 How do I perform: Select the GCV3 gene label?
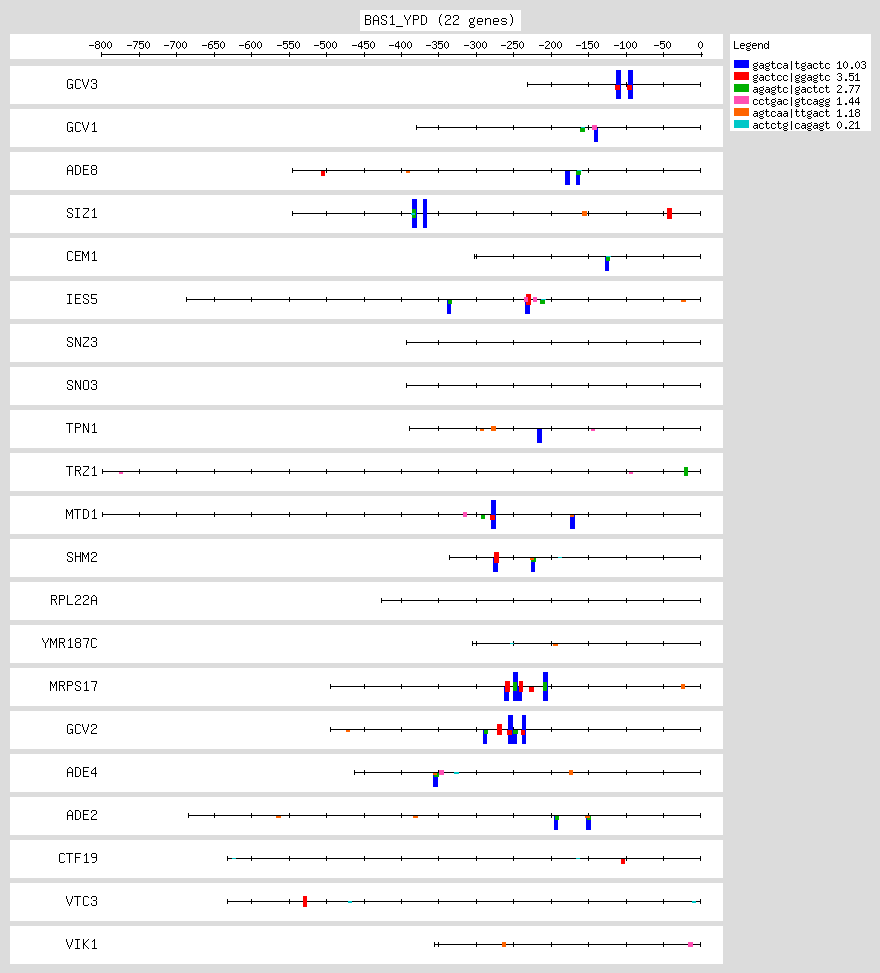click(81, 85)
